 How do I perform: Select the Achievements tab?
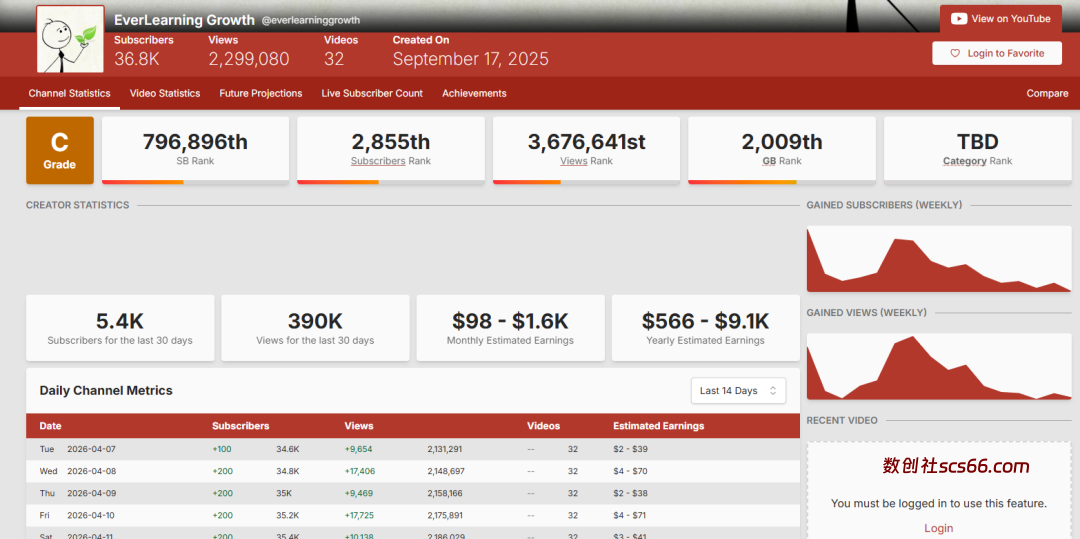[474, 93]
